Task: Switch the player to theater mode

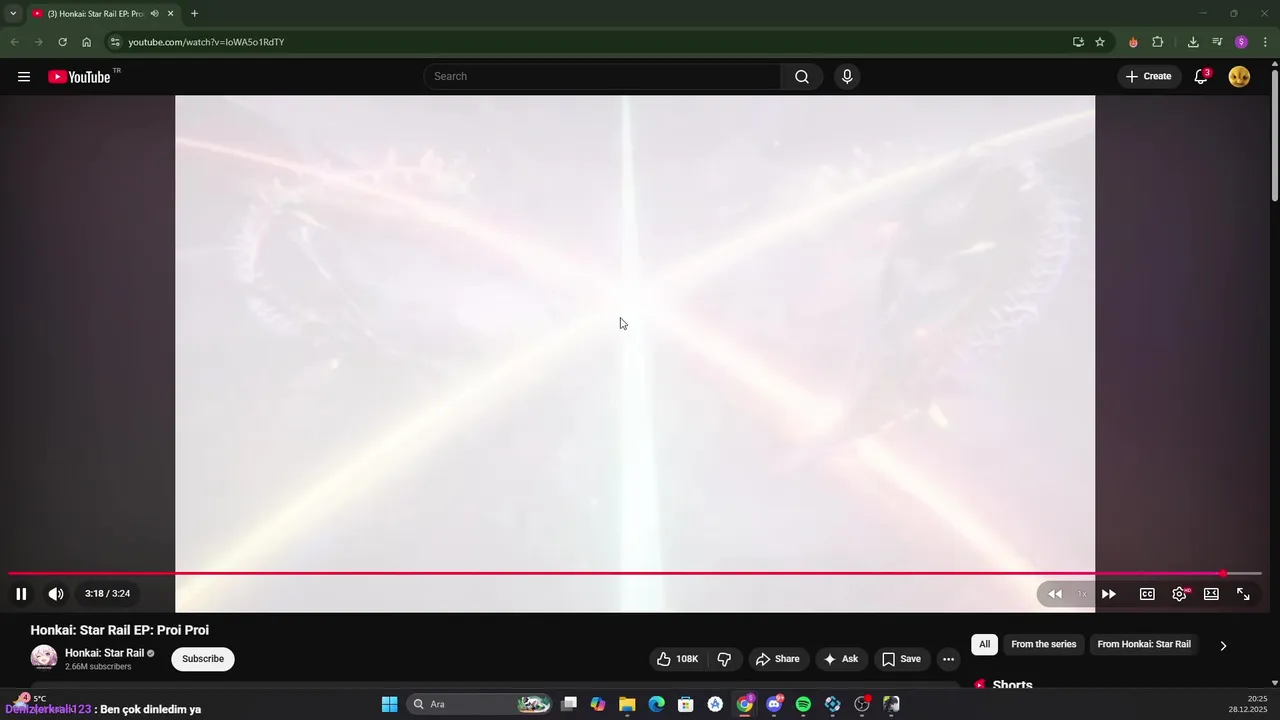Action: coord(1211,594)
